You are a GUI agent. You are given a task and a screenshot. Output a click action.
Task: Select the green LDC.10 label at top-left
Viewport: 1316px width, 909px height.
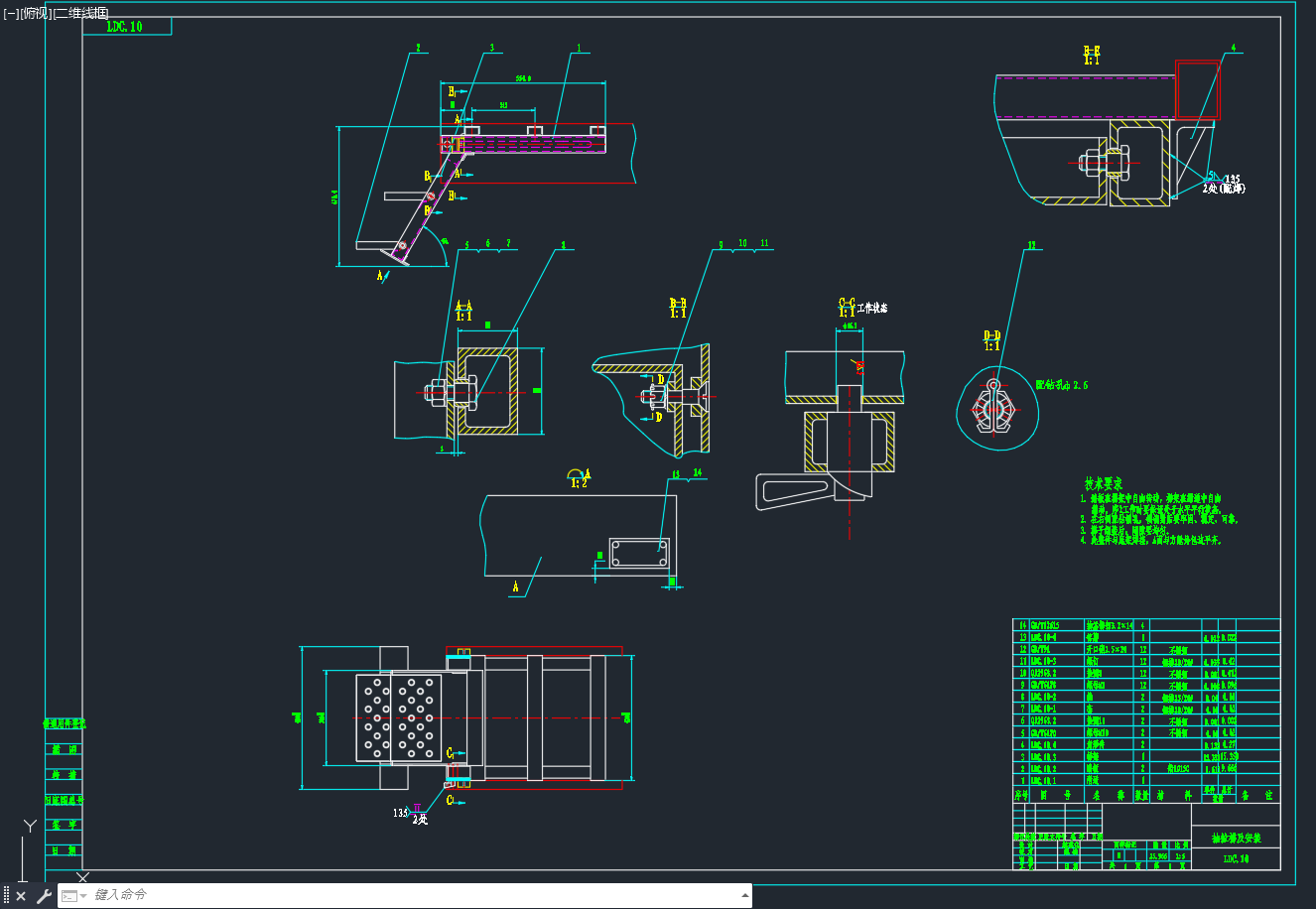(125, 27)
